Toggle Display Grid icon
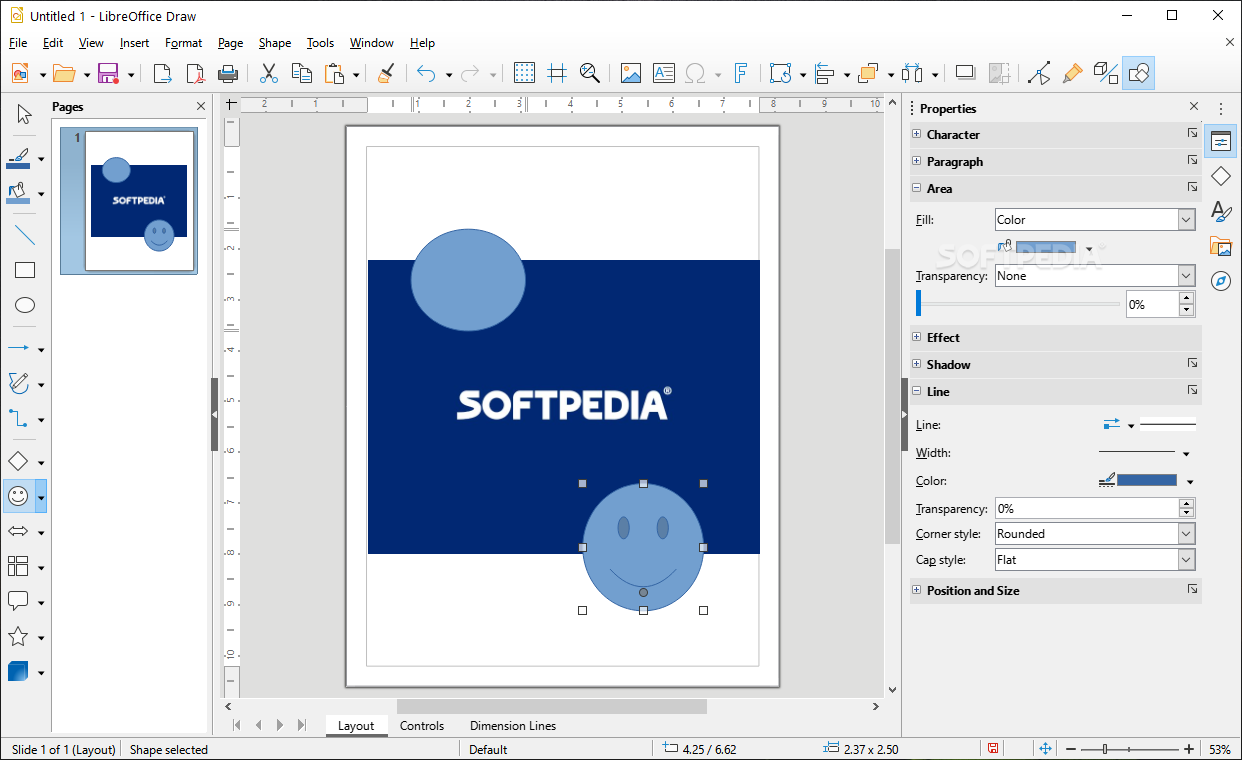Viewport: 1242px width, 760px height. tap(524, 73)
